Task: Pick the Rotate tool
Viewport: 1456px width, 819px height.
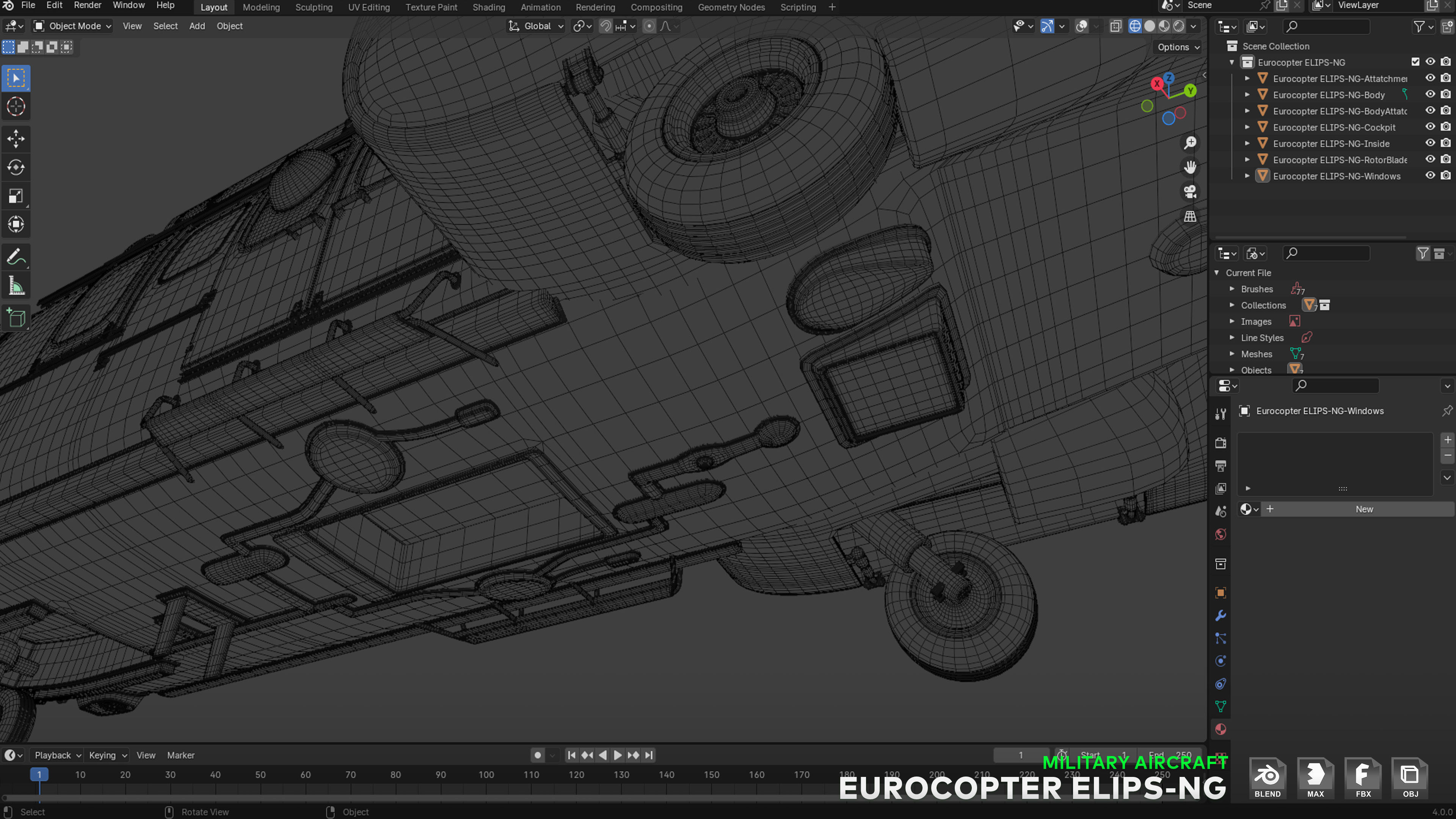Action: click(x=16, y=167)
